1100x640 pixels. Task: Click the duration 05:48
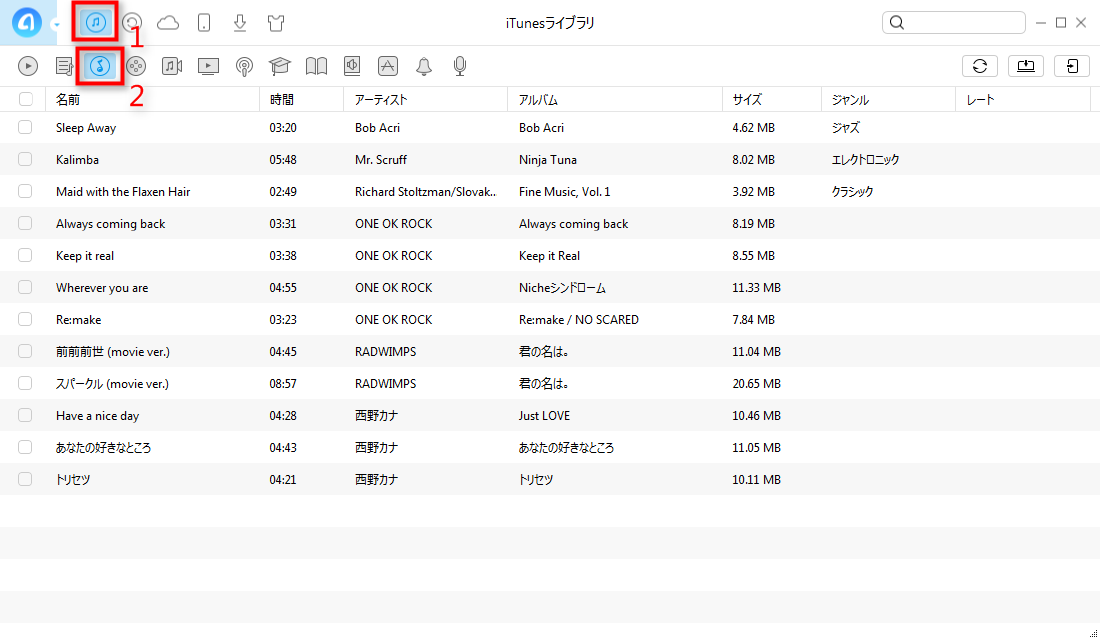283,160
